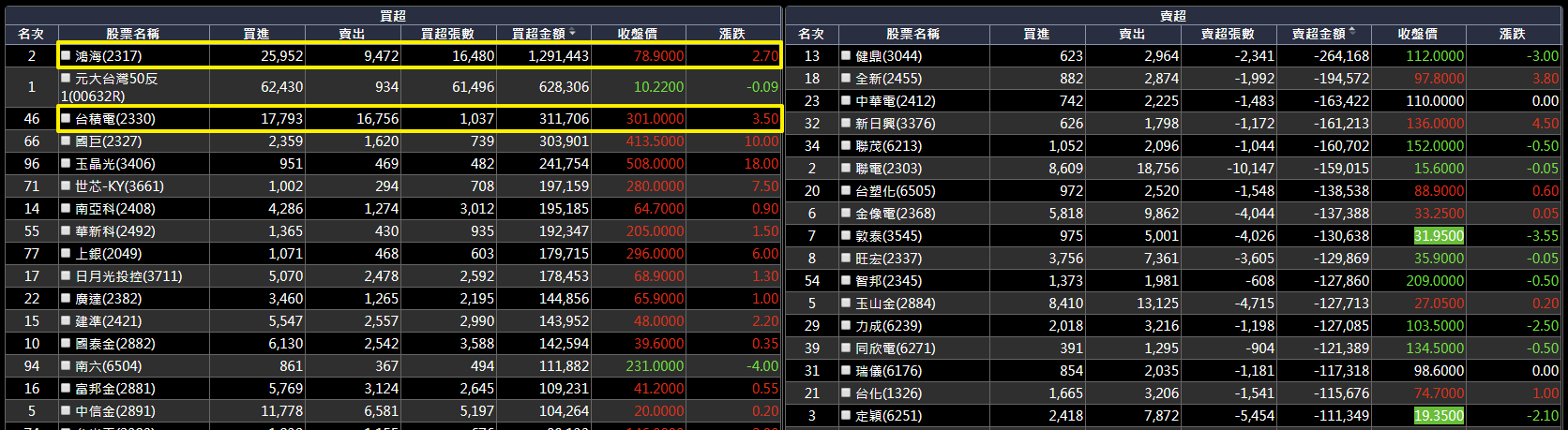Click the 台化(1326) stock name

(x=888, y=393)
